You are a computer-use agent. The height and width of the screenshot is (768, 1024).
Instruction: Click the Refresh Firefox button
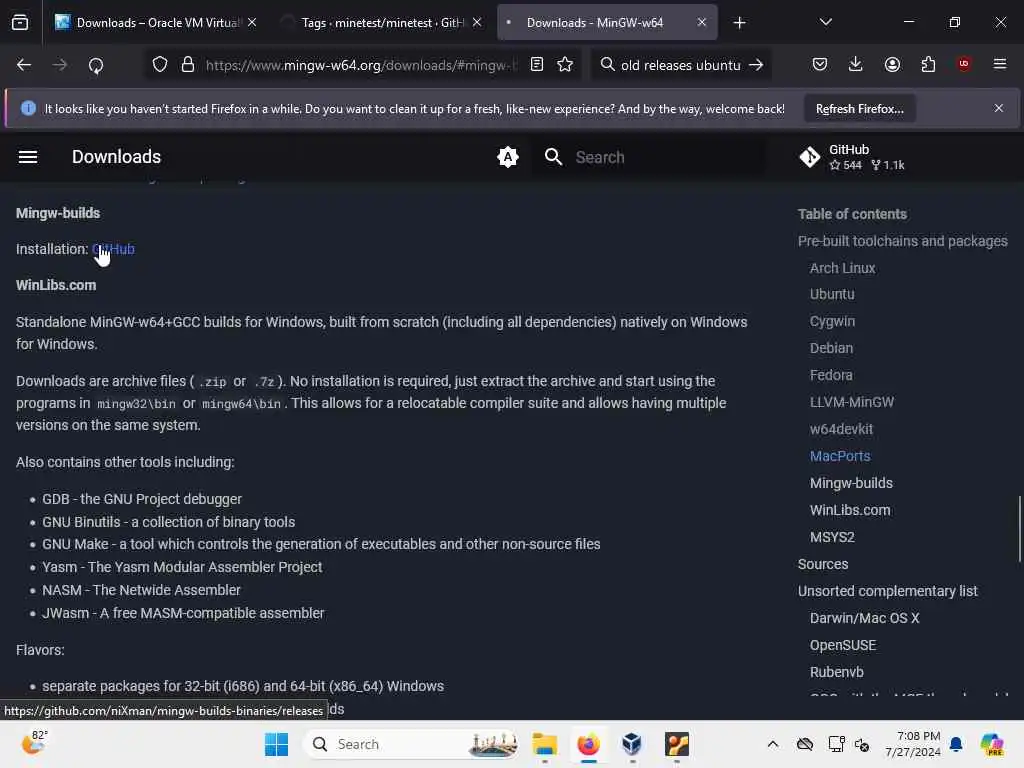[x=859, y=109]
